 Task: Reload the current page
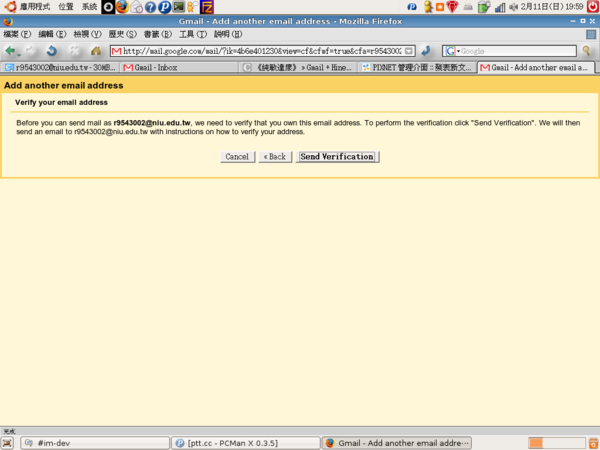(x=52, y=51)
